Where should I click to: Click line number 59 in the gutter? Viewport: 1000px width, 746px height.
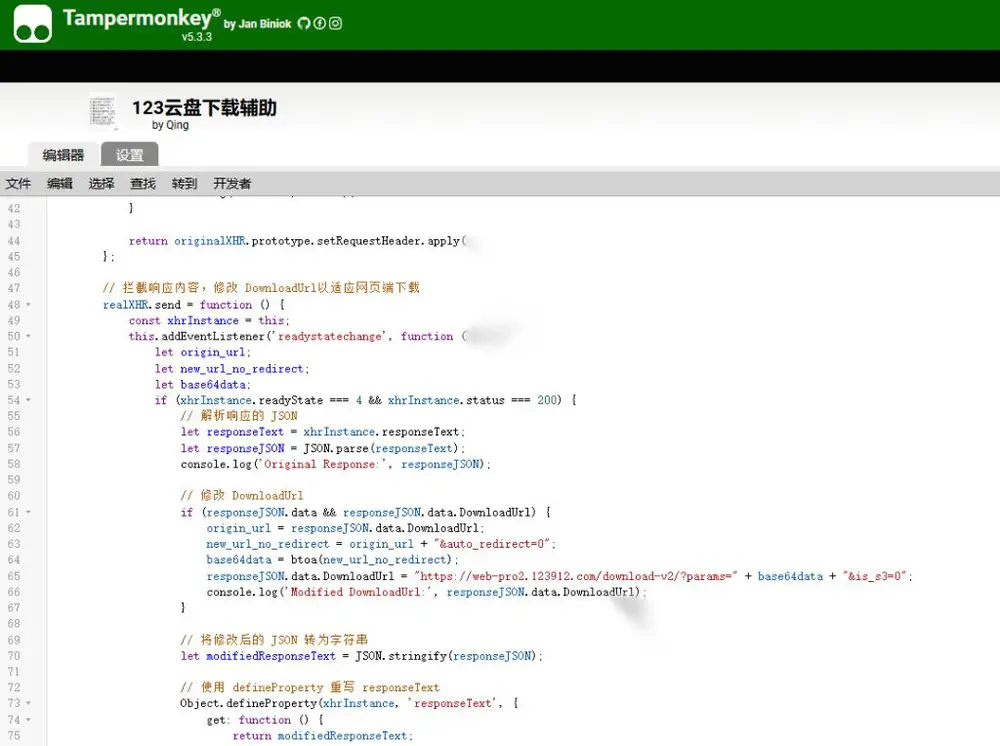tap(14, 480)
